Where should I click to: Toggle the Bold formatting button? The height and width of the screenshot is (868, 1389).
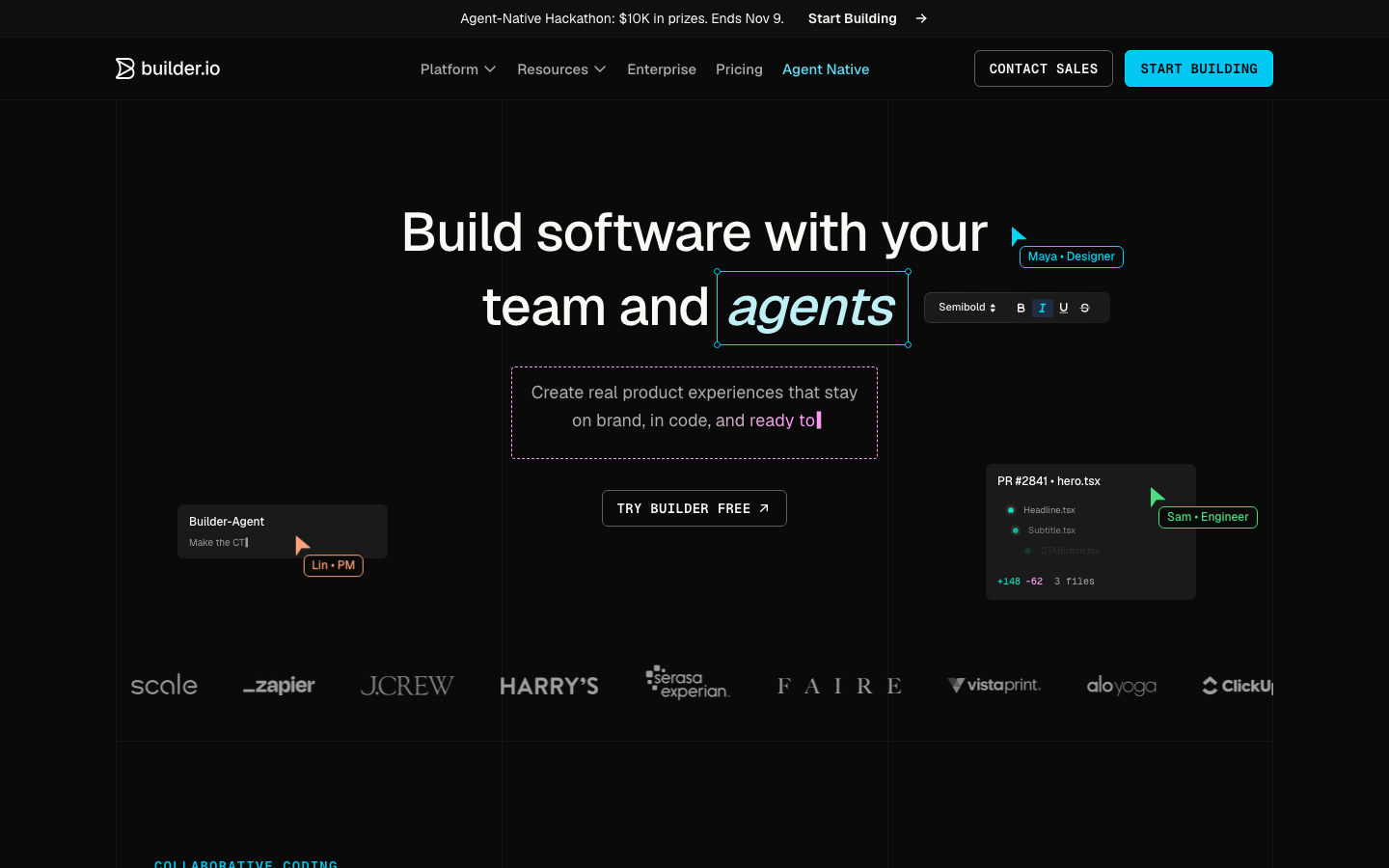click(1021, 309)
